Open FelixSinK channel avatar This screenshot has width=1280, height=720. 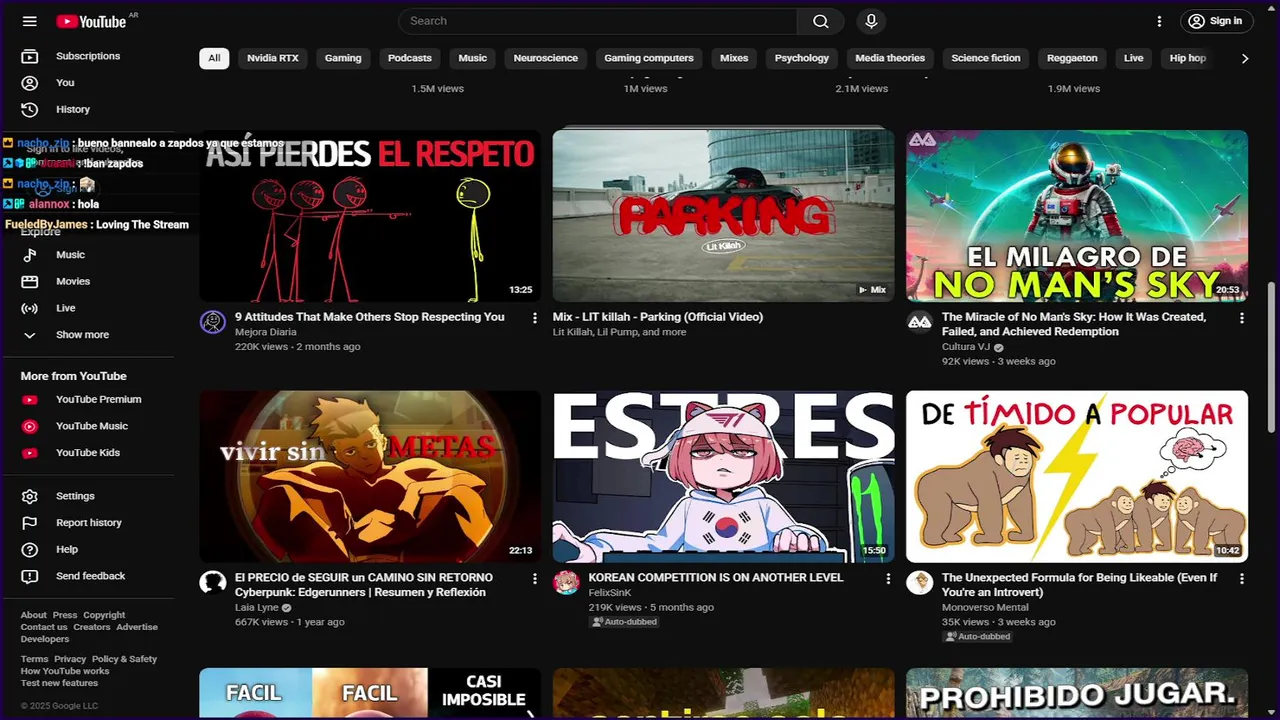(x=566, y=583)
